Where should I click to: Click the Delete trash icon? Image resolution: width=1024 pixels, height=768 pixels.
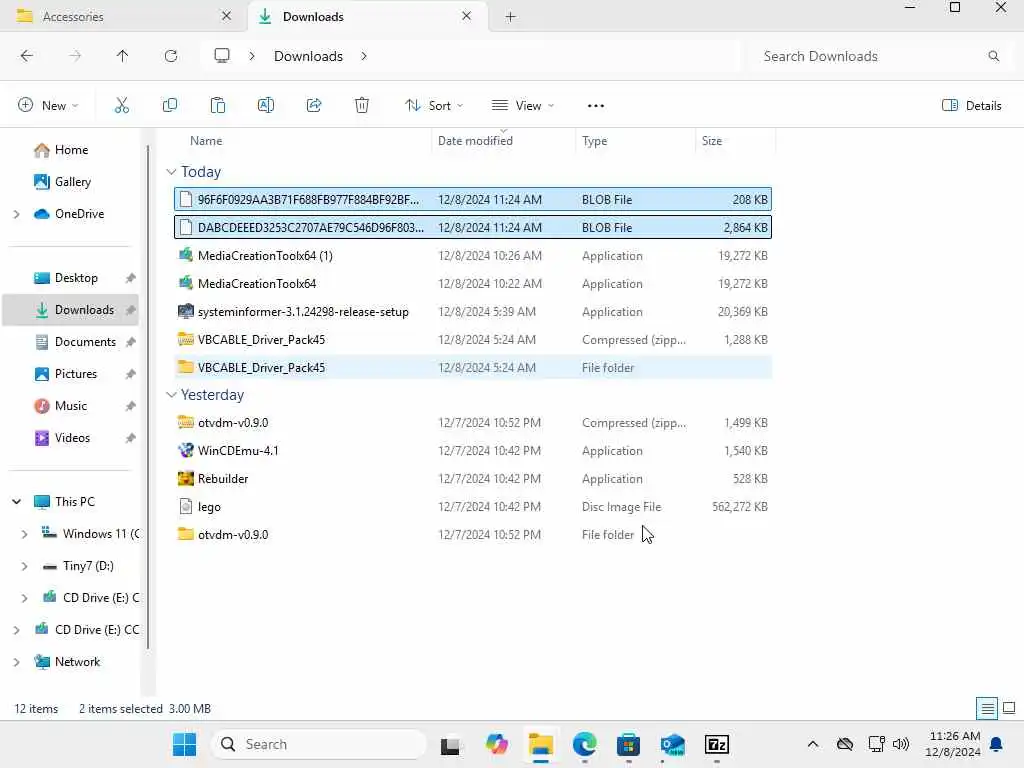(x=362, y=105)
